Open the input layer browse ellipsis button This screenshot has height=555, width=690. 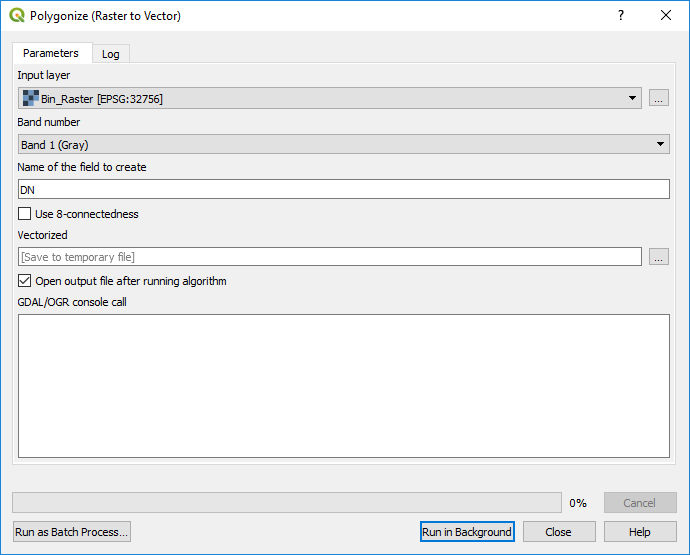[x=658, y=98]
